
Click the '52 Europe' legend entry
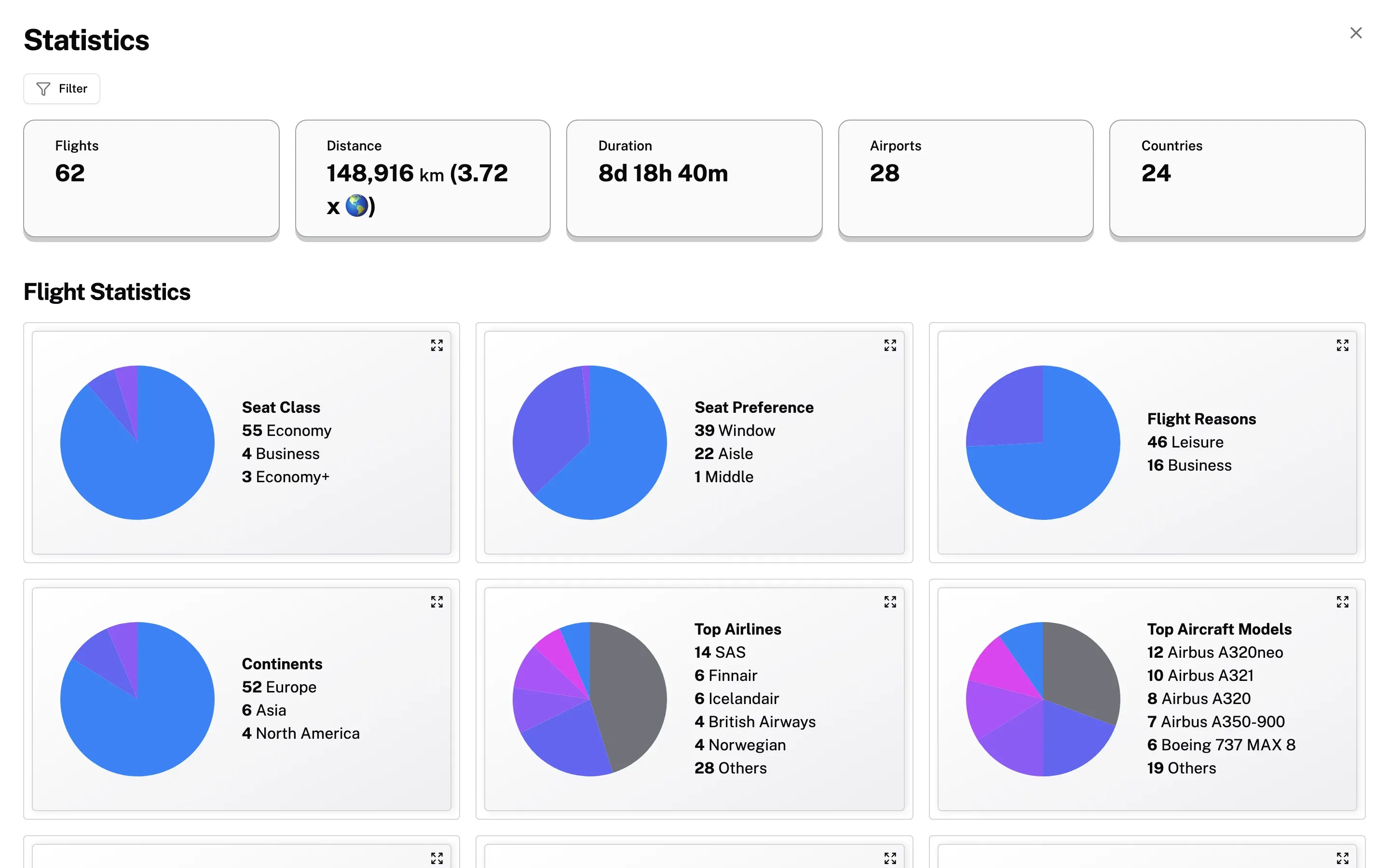point(279,687)
